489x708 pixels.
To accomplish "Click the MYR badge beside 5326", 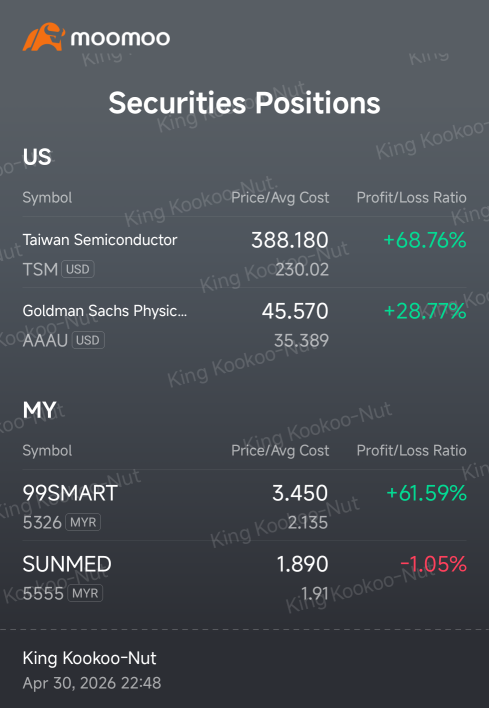I will point(83,522).
